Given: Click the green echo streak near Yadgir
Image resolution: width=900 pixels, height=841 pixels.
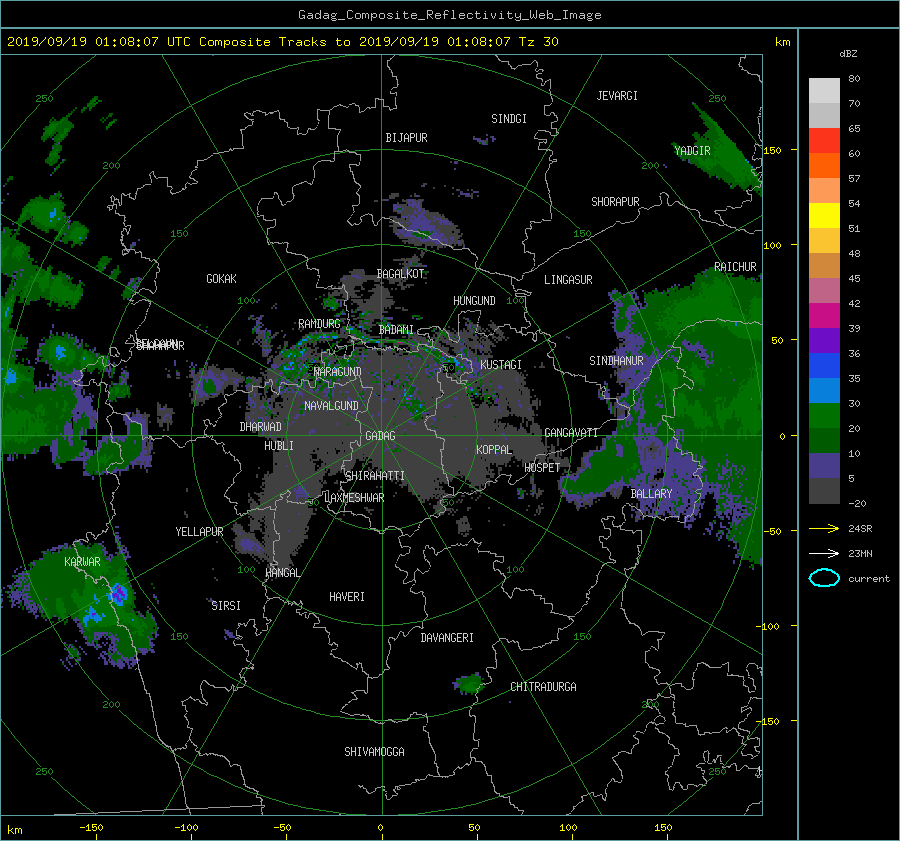Looking at the screenshot, I should point(723,150).
